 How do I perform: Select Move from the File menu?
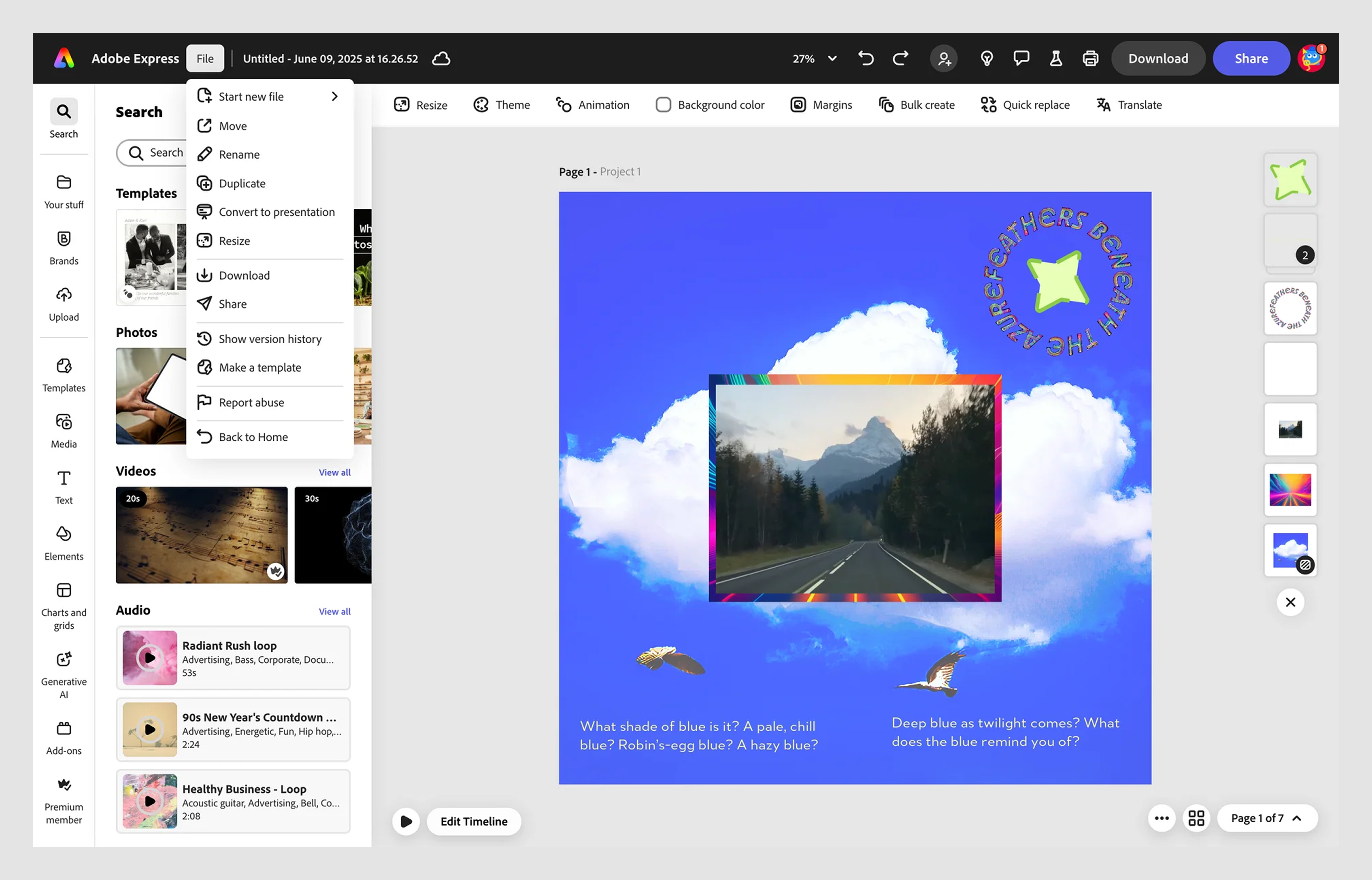[x=270, y=126]
